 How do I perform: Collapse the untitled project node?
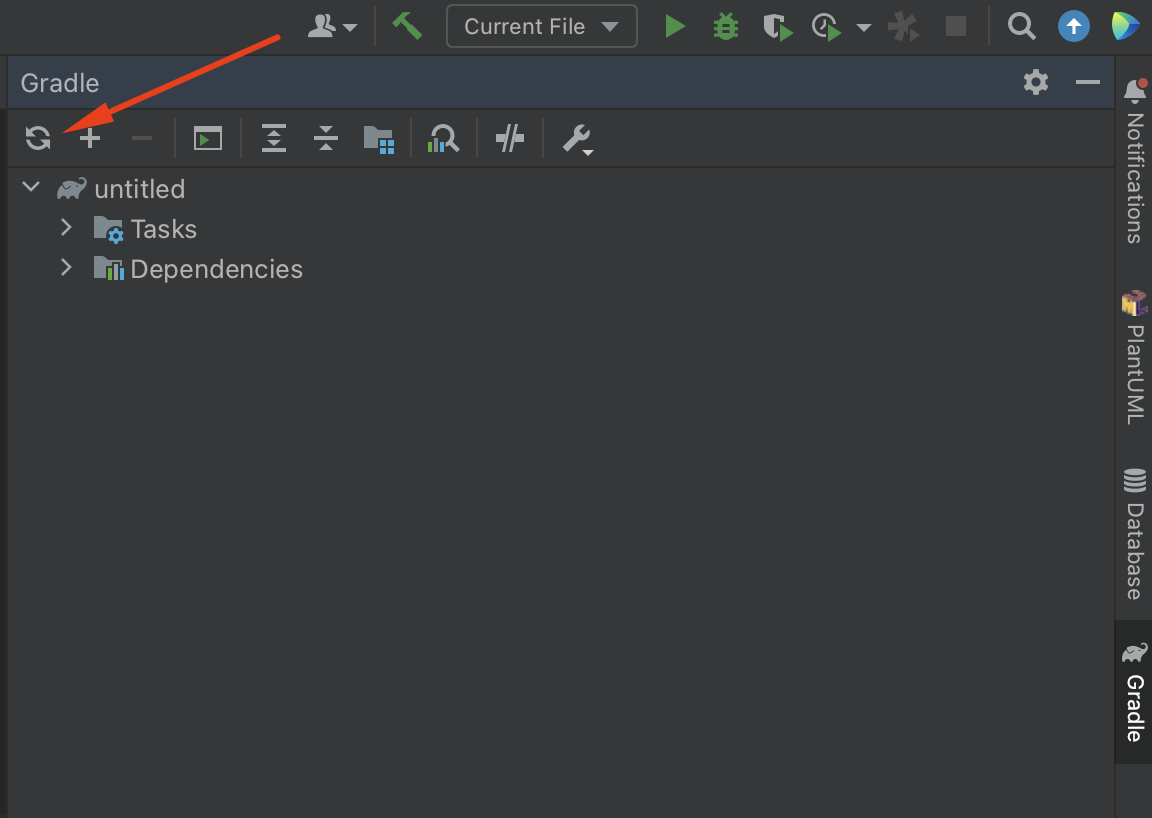coord(32,187)
